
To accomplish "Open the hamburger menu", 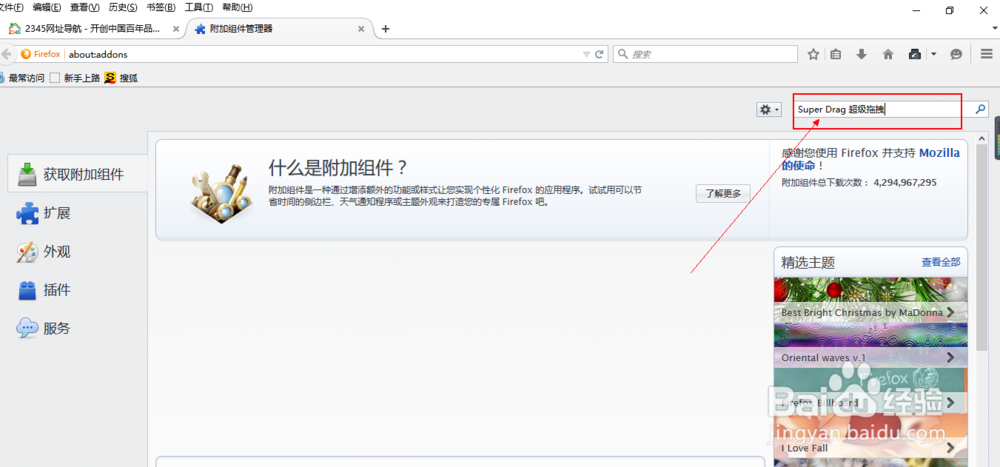I will (987, 54).
